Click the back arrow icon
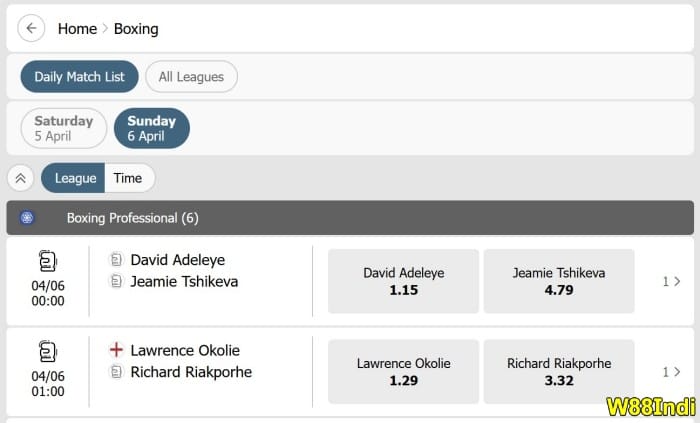 point(31,28)
